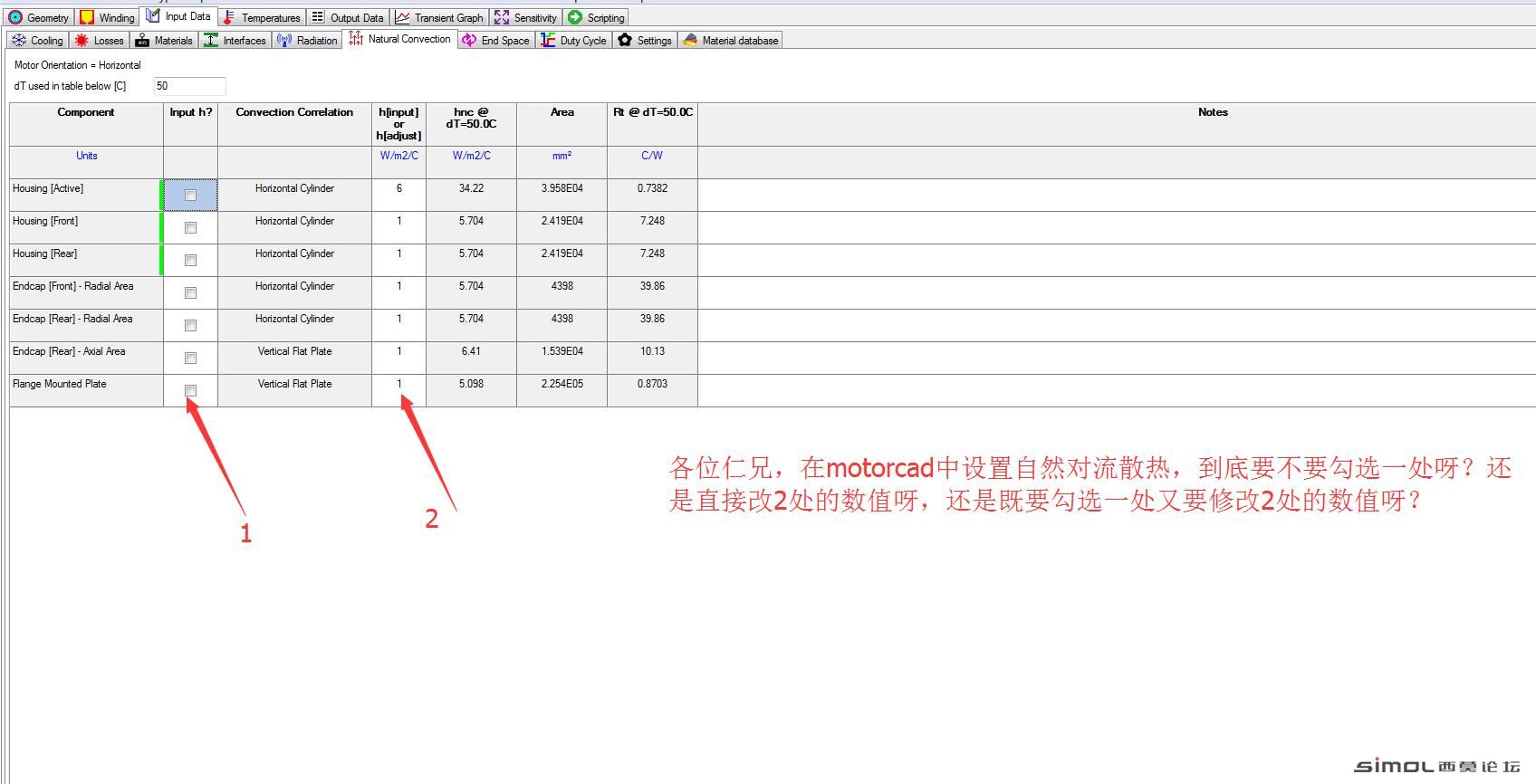Click the Input Data tab icon

tap(153, 15)
